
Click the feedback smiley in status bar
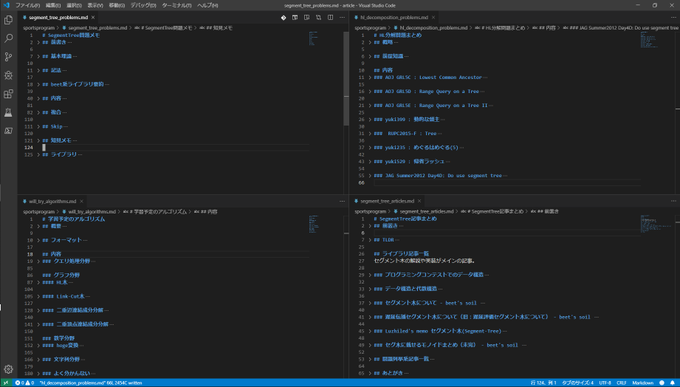tap(662, 383)
